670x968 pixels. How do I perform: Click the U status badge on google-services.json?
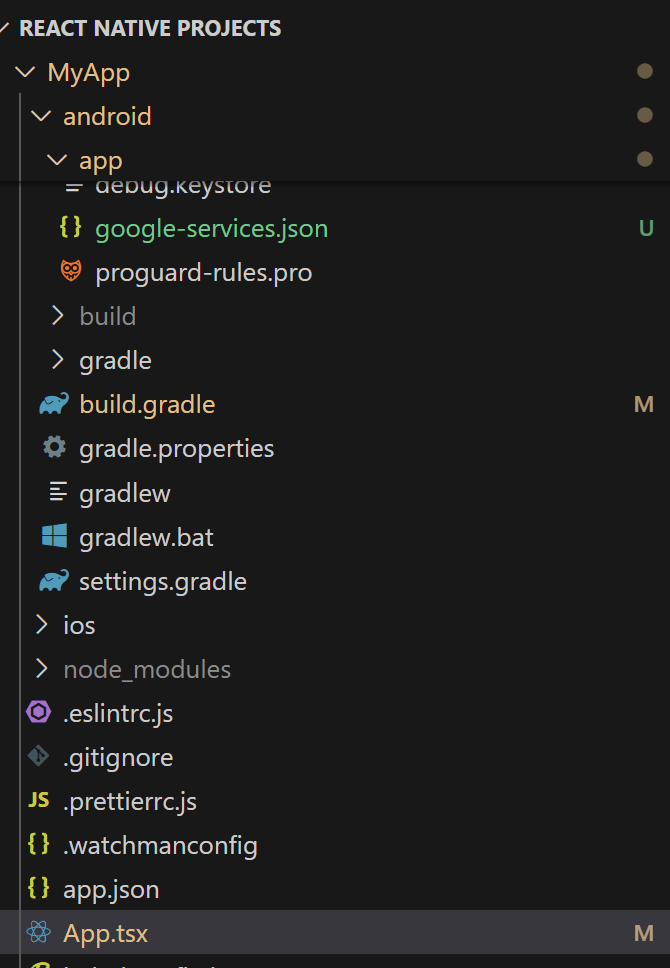click(x=646, y=228)
